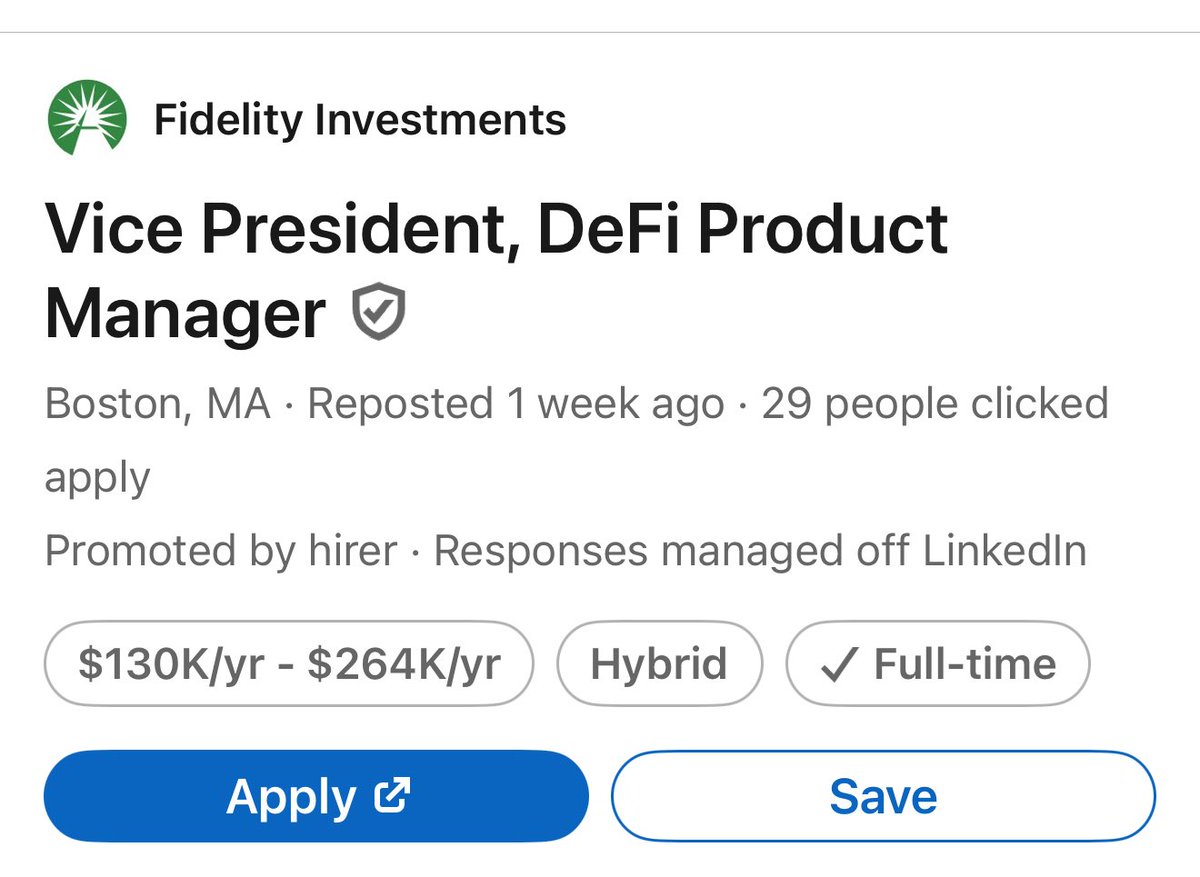The image size is (1200, 877).
Task: Select the $130K/yr - $264K/yr salary pill
Action: click(289, 664)
